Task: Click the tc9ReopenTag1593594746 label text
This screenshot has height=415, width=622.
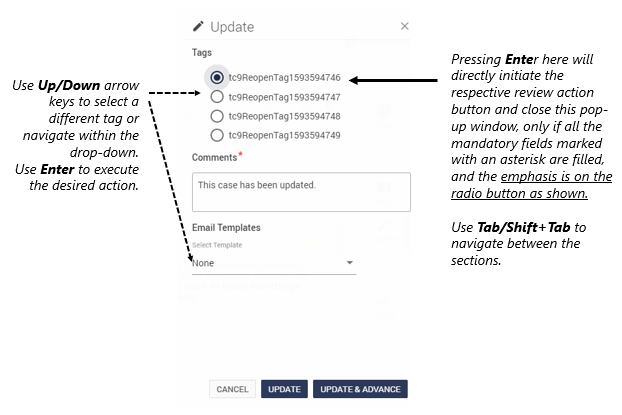Action: [x=284, y=77]
